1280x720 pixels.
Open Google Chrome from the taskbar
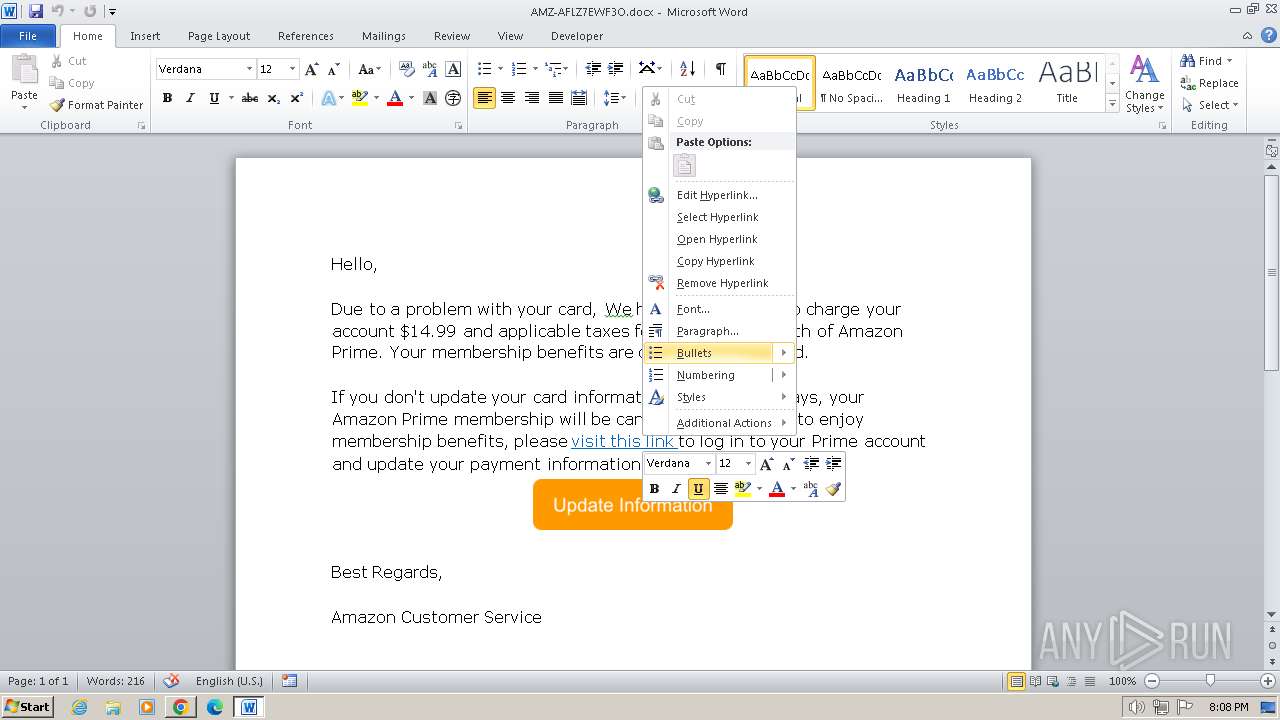[x=181, y=707]
